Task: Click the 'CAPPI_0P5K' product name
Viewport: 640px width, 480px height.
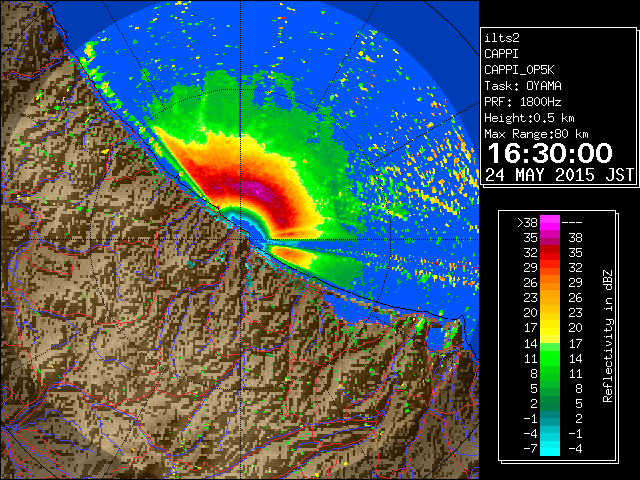Action: coord(519,70)
